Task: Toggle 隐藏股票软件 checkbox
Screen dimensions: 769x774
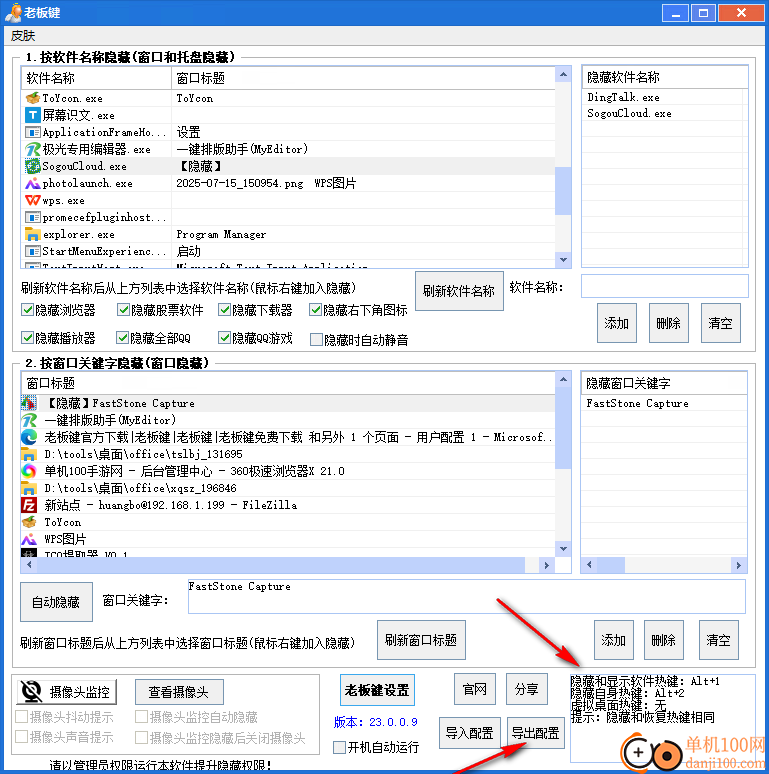Action: pyautogui.click(x=123, y=310)
